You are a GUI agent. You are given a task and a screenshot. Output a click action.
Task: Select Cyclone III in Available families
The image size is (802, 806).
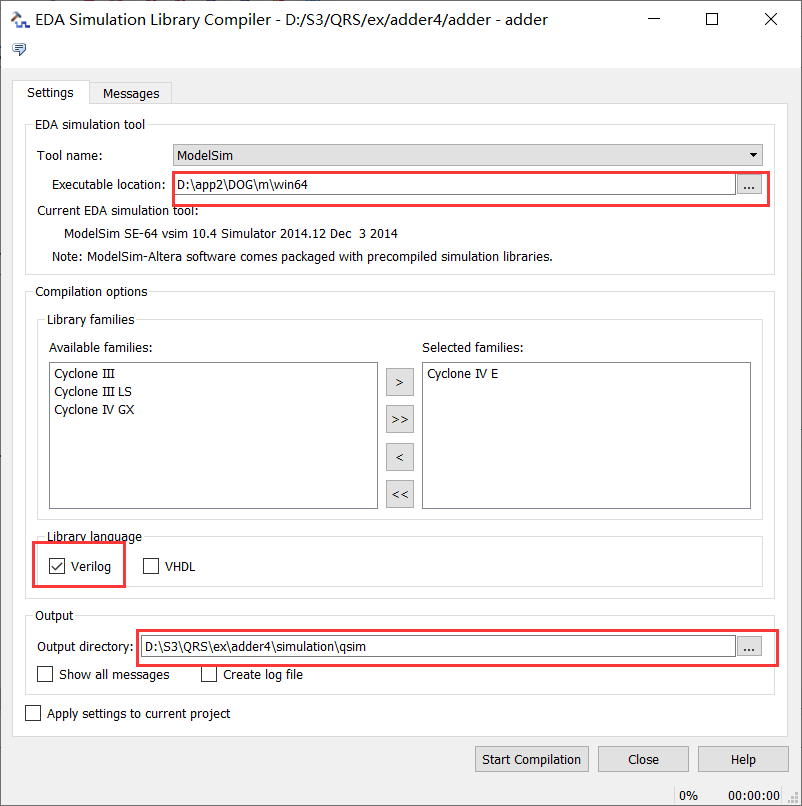coord(84,374)
